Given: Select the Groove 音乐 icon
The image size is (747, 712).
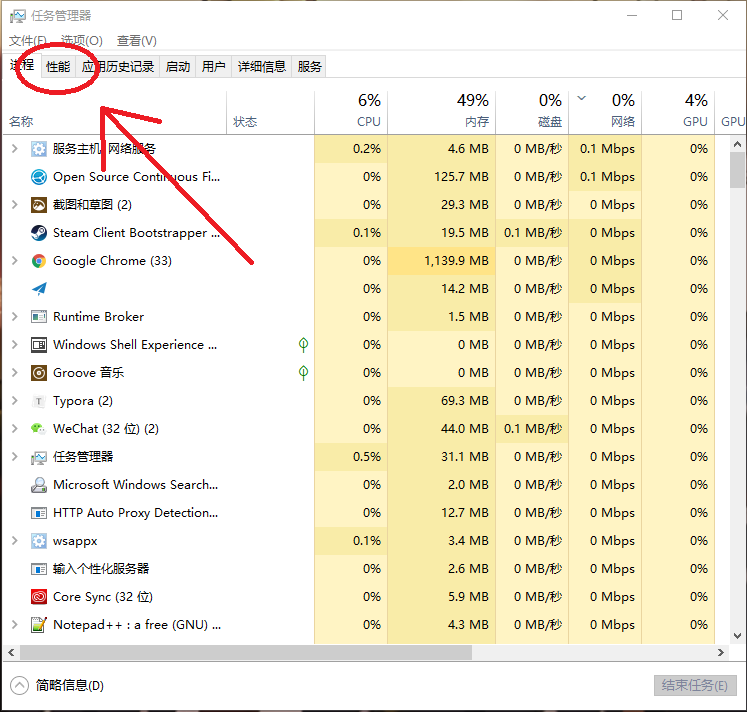Looking at the screenshot, I should point(39,373).
